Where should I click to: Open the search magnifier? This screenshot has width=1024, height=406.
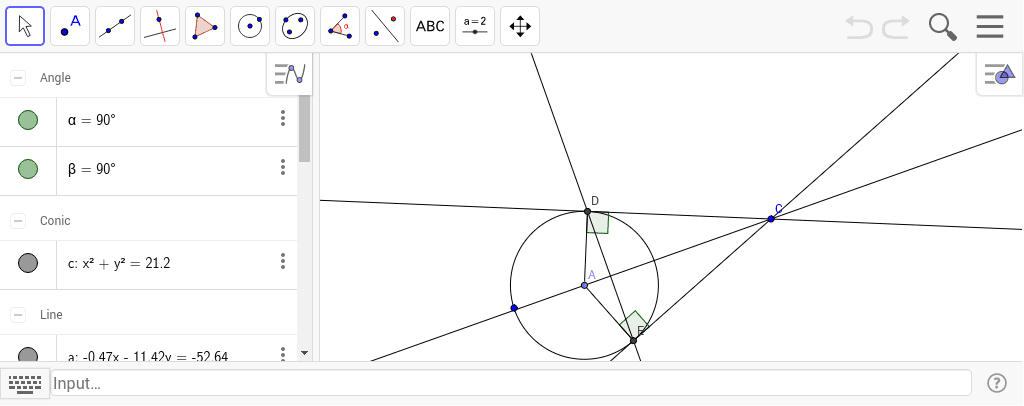(x=942, y=27)
